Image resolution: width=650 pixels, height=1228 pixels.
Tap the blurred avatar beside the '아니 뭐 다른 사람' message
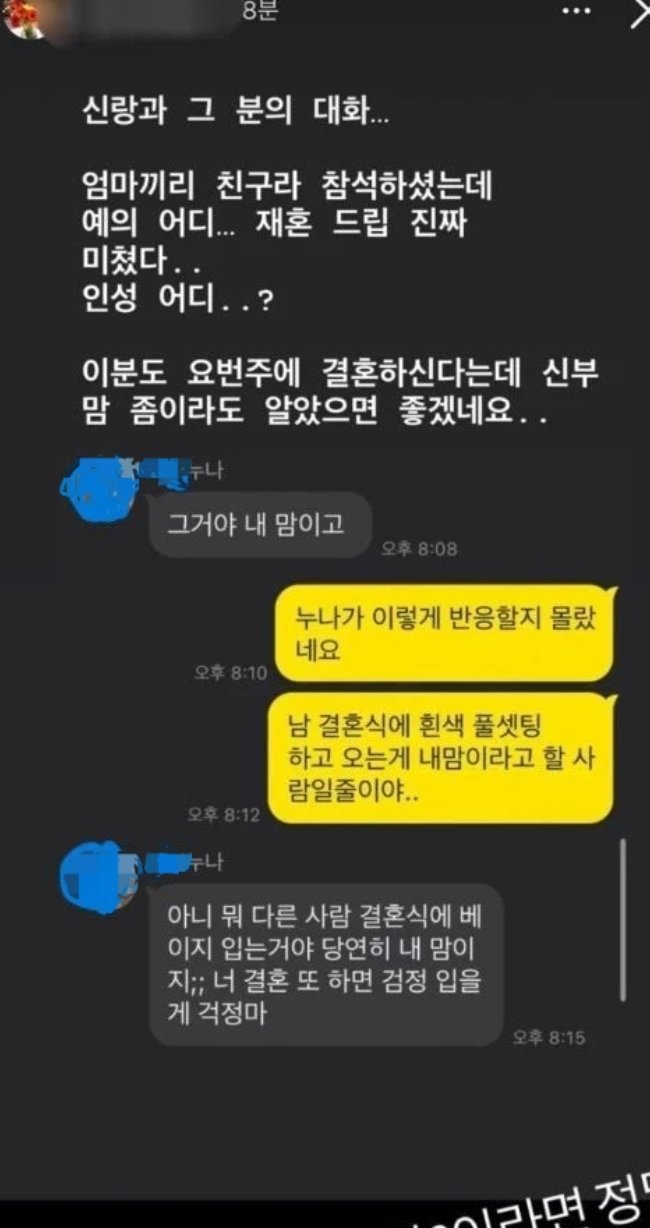click(98, 874)
